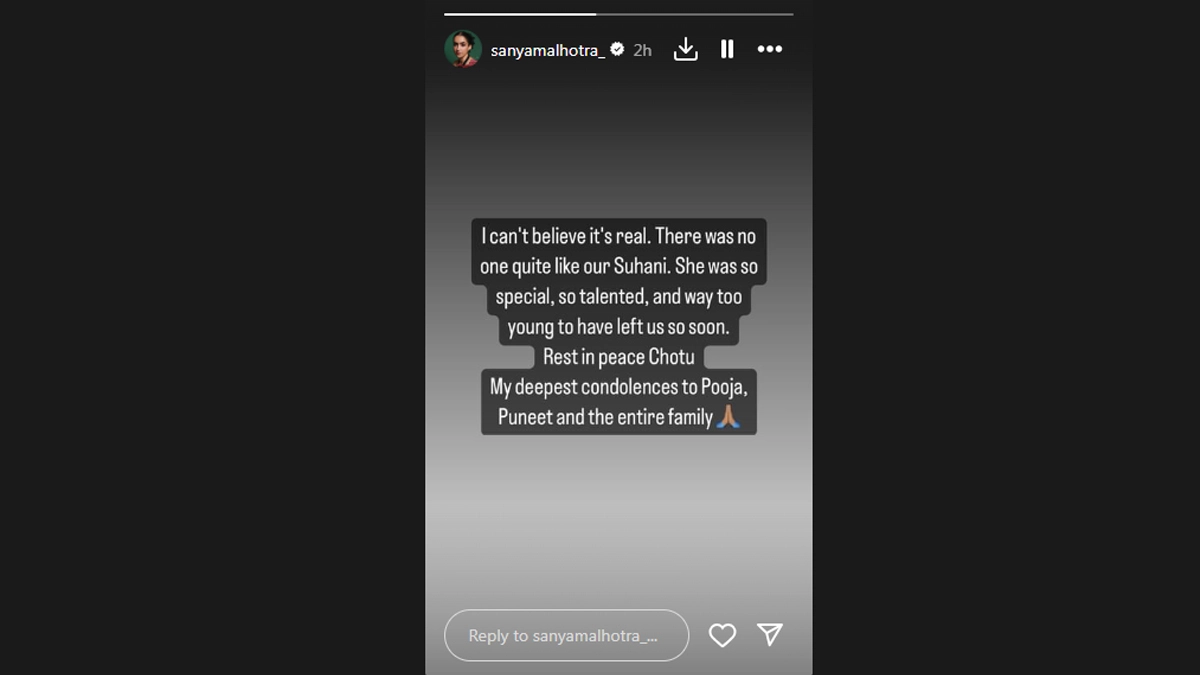Click the folded hands emoji in the story

tap(728, 417)
